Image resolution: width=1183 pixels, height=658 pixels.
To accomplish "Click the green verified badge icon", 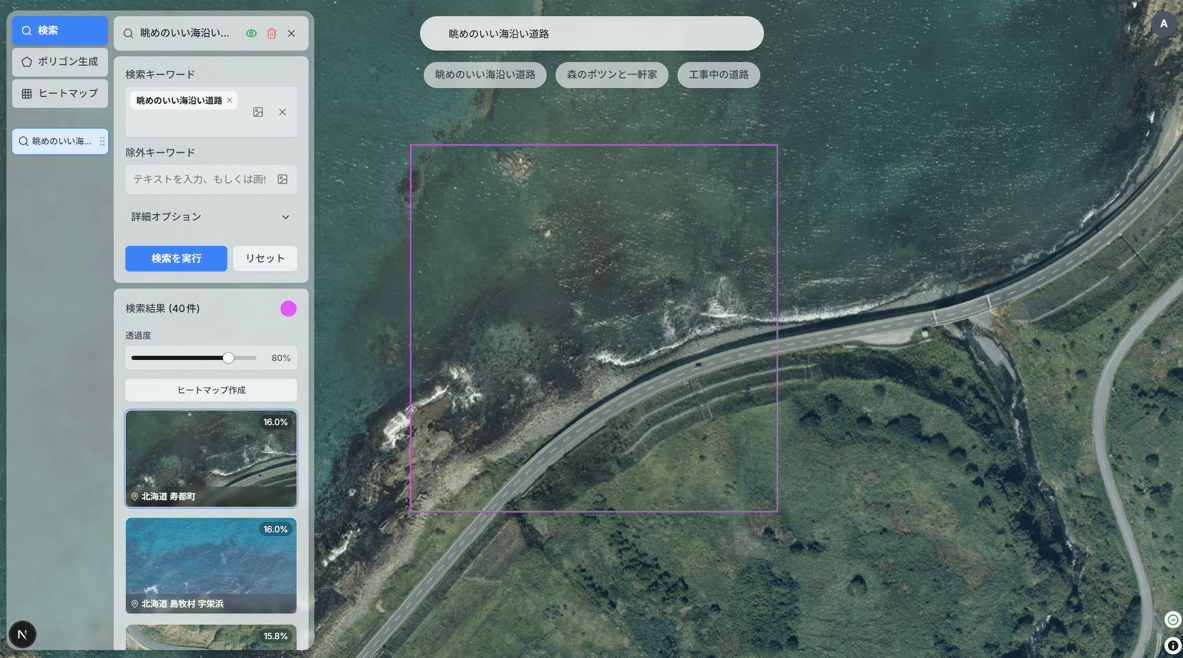I will (1172, 620).
